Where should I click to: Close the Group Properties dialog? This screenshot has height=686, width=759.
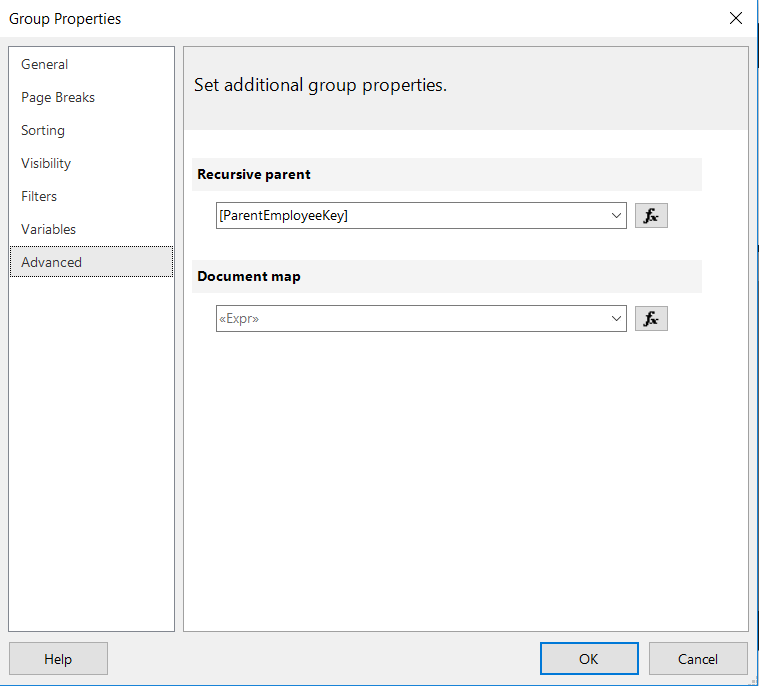[x=736, y=18]
